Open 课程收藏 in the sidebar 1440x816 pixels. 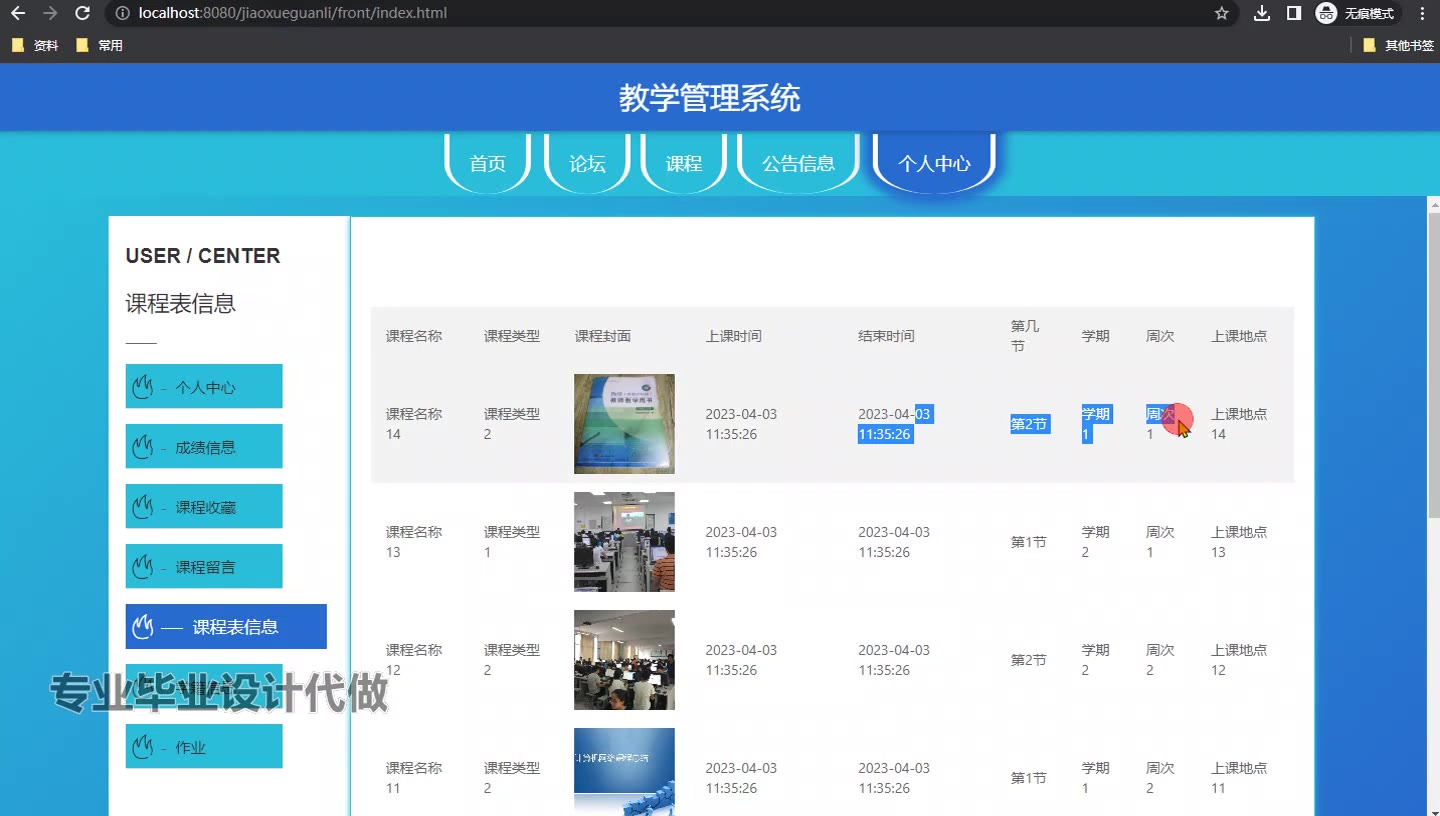click(204, 507)
